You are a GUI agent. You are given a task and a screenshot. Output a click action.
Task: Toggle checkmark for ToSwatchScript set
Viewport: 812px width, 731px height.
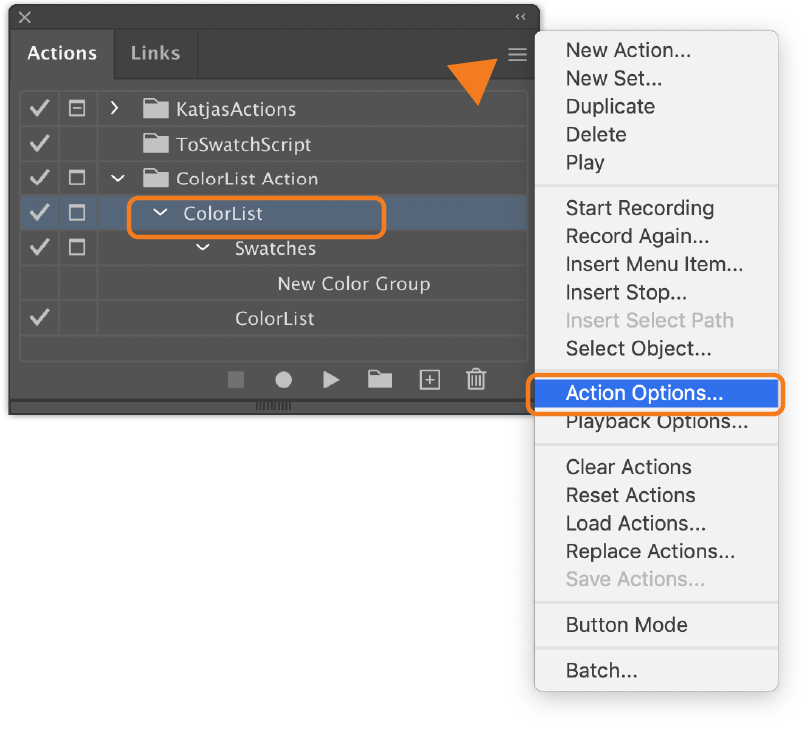click(x=39, y=143)
